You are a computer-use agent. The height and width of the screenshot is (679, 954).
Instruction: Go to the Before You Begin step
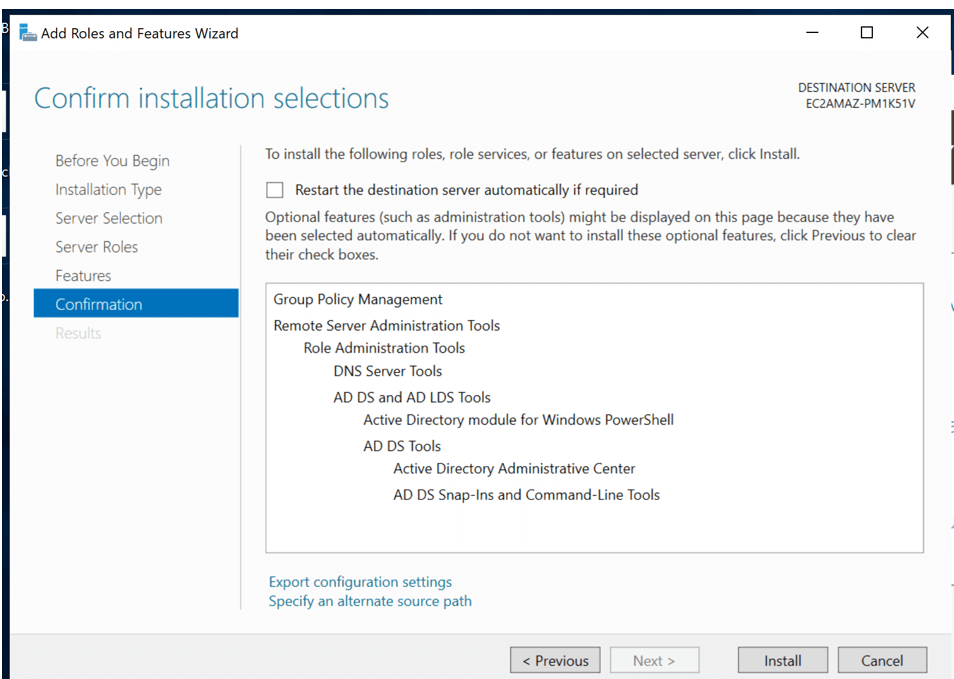click(x=113, y=161)
